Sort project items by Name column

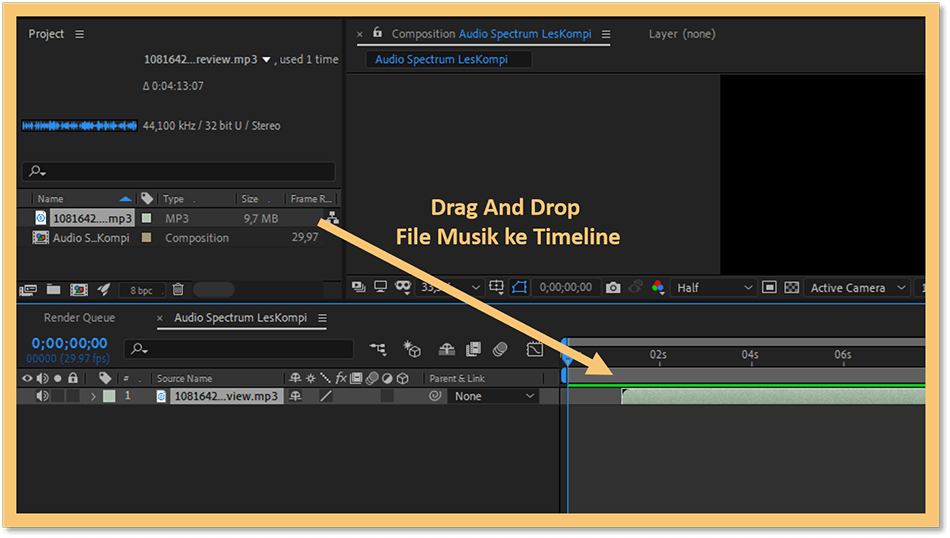coord(50,199)
